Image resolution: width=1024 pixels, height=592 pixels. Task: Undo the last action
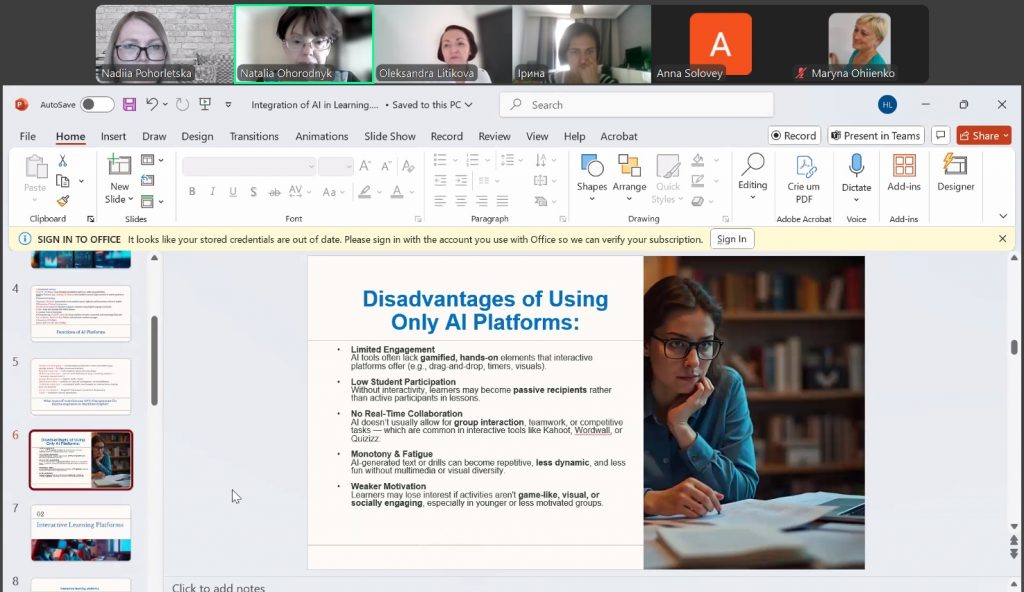coord(152,104)
